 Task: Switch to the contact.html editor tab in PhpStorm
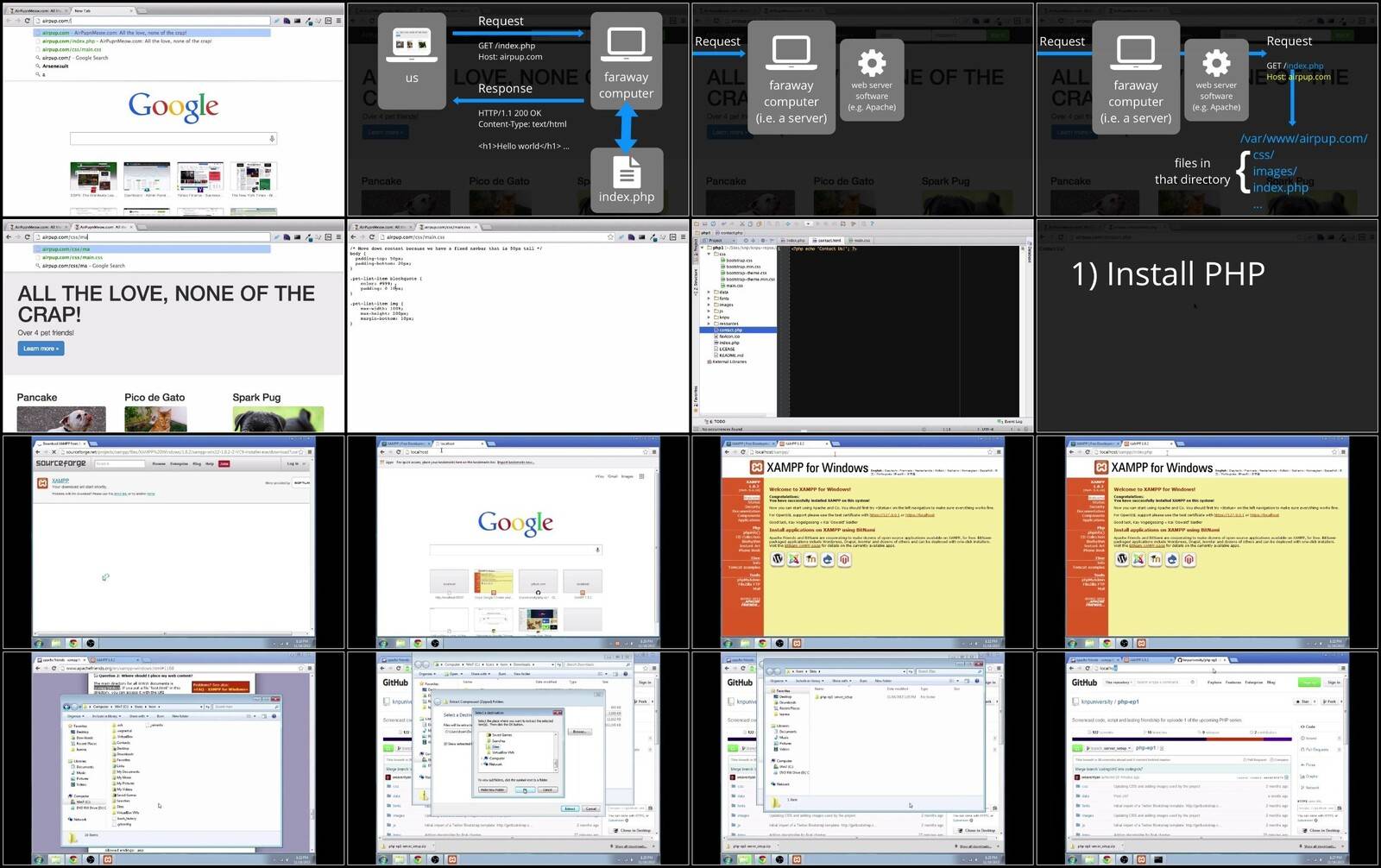(828, 241)
